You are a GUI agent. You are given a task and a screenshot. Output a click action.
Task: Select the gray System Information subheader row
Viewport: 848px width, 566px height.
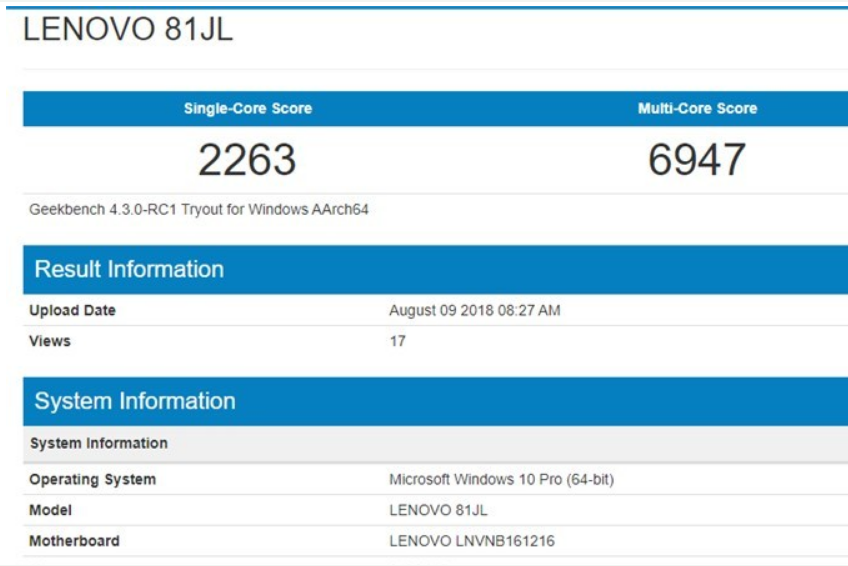pyautogui.click(x=435, y=443)
